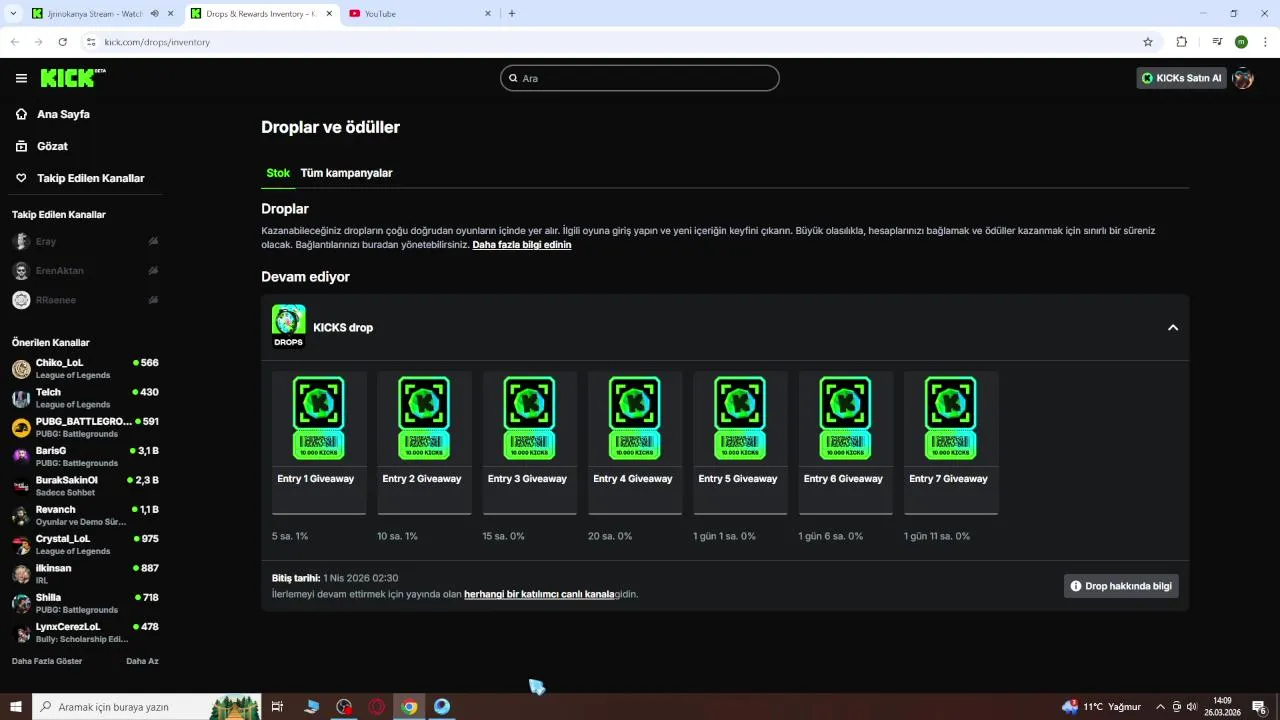Switch to the Stok tab
Screen dimensions: 1280x720
tap(278, 173)
